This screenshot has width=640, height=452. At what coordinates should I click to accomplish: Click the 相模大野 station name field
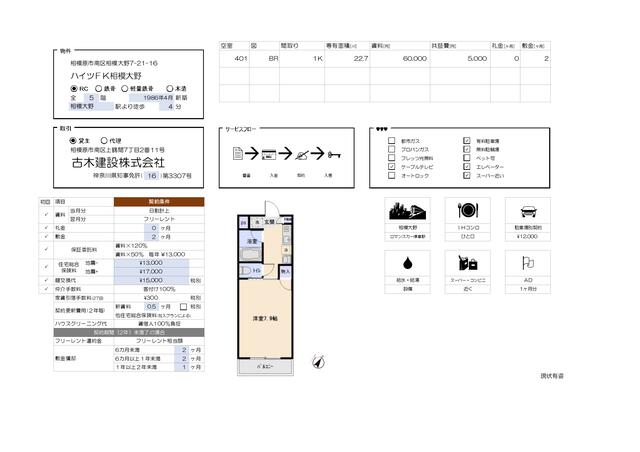[x=91, y=106]
